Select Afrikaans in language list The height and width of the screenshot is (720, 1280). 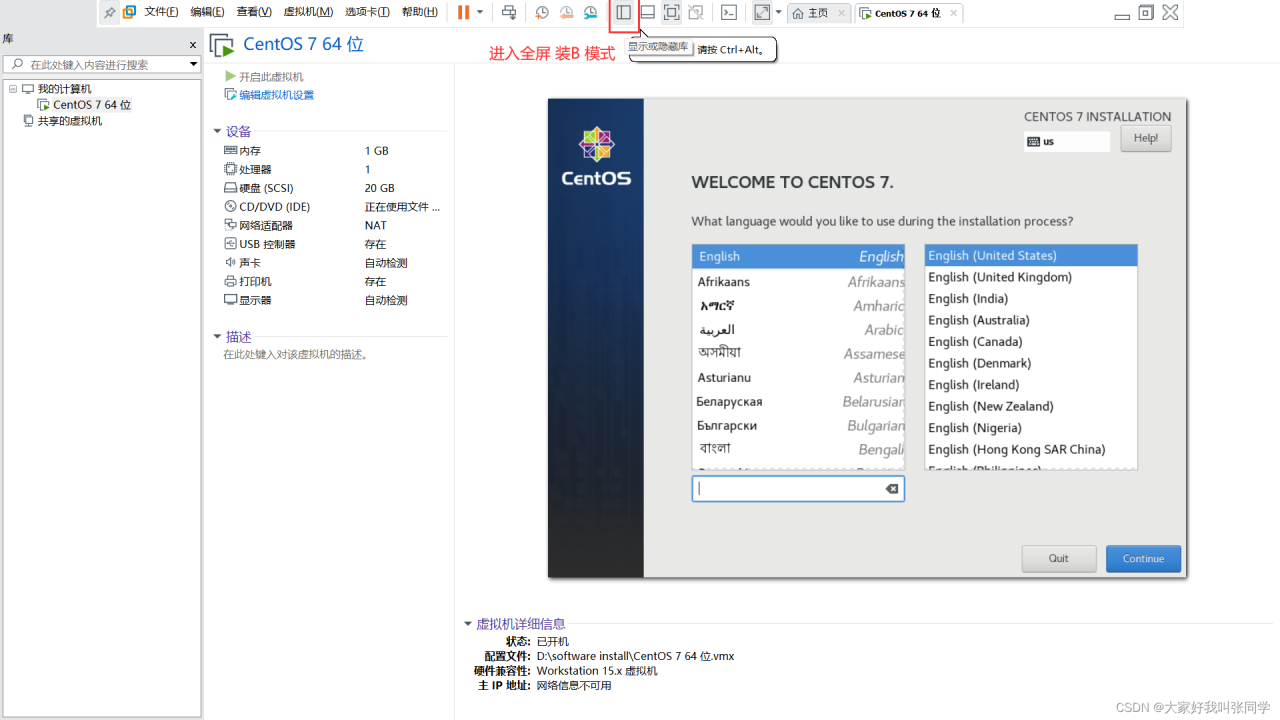click(x=798, y=282)
